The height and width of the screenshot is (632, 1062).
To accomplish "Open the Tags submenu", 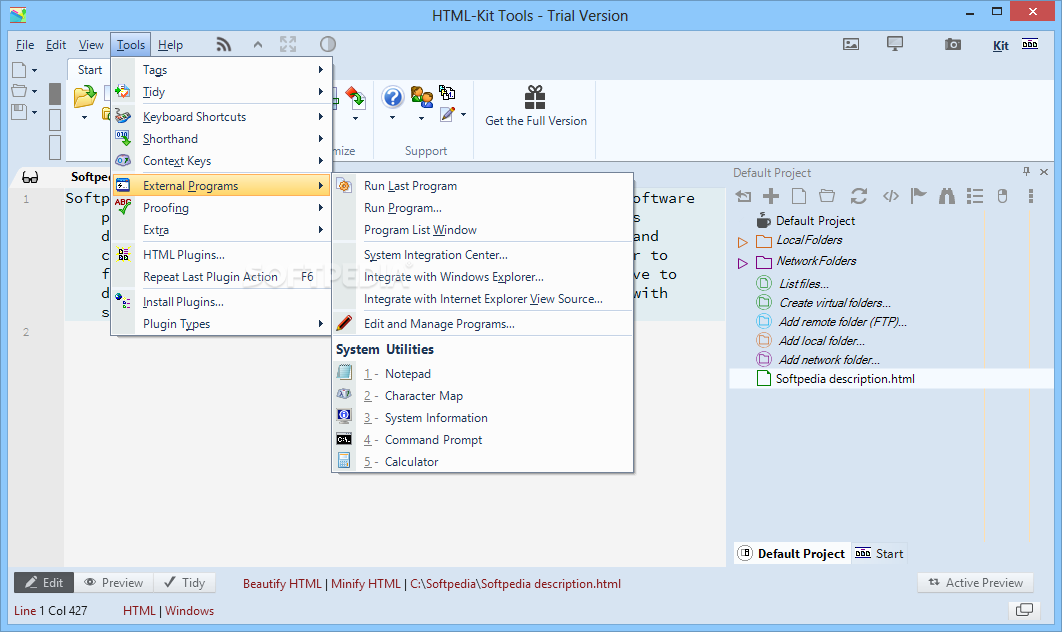I will click(222, 70).
